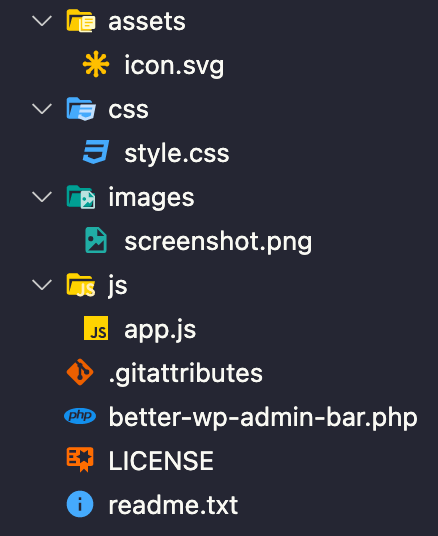Screen dimensions: 438x536
Task: Open the LICENSE file
Action: pos(161,460)
